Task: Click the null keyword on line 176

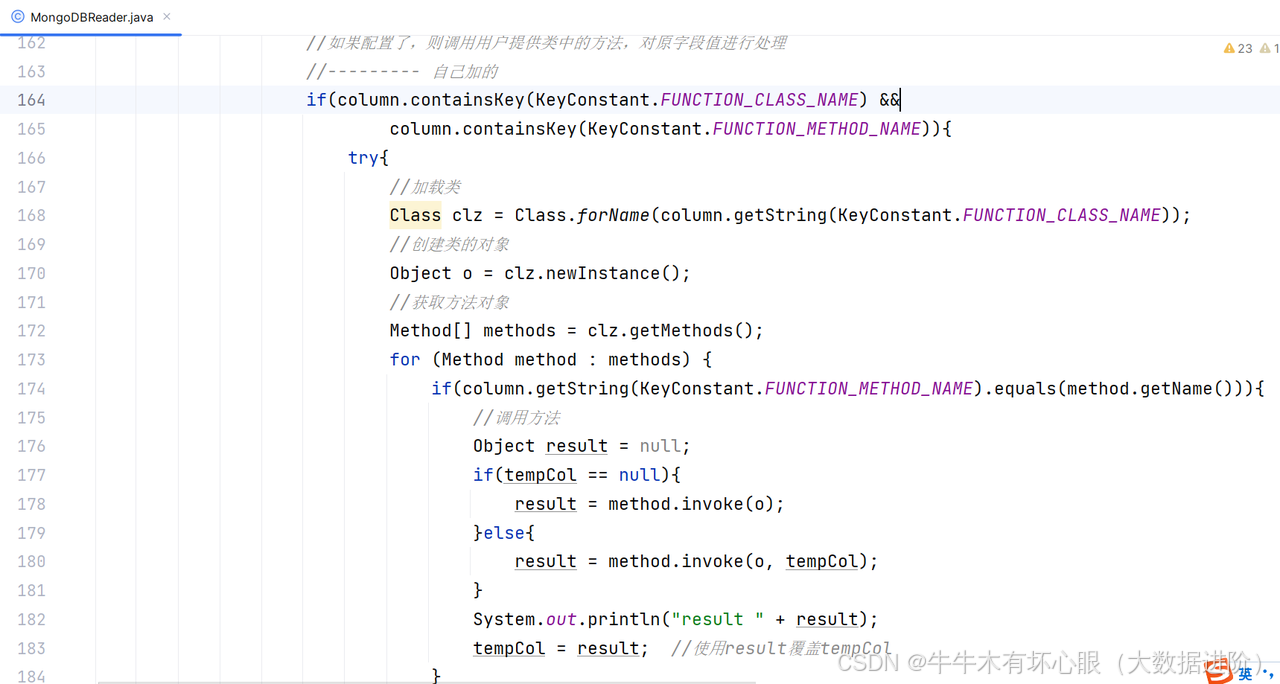Action: coord(660,447)
